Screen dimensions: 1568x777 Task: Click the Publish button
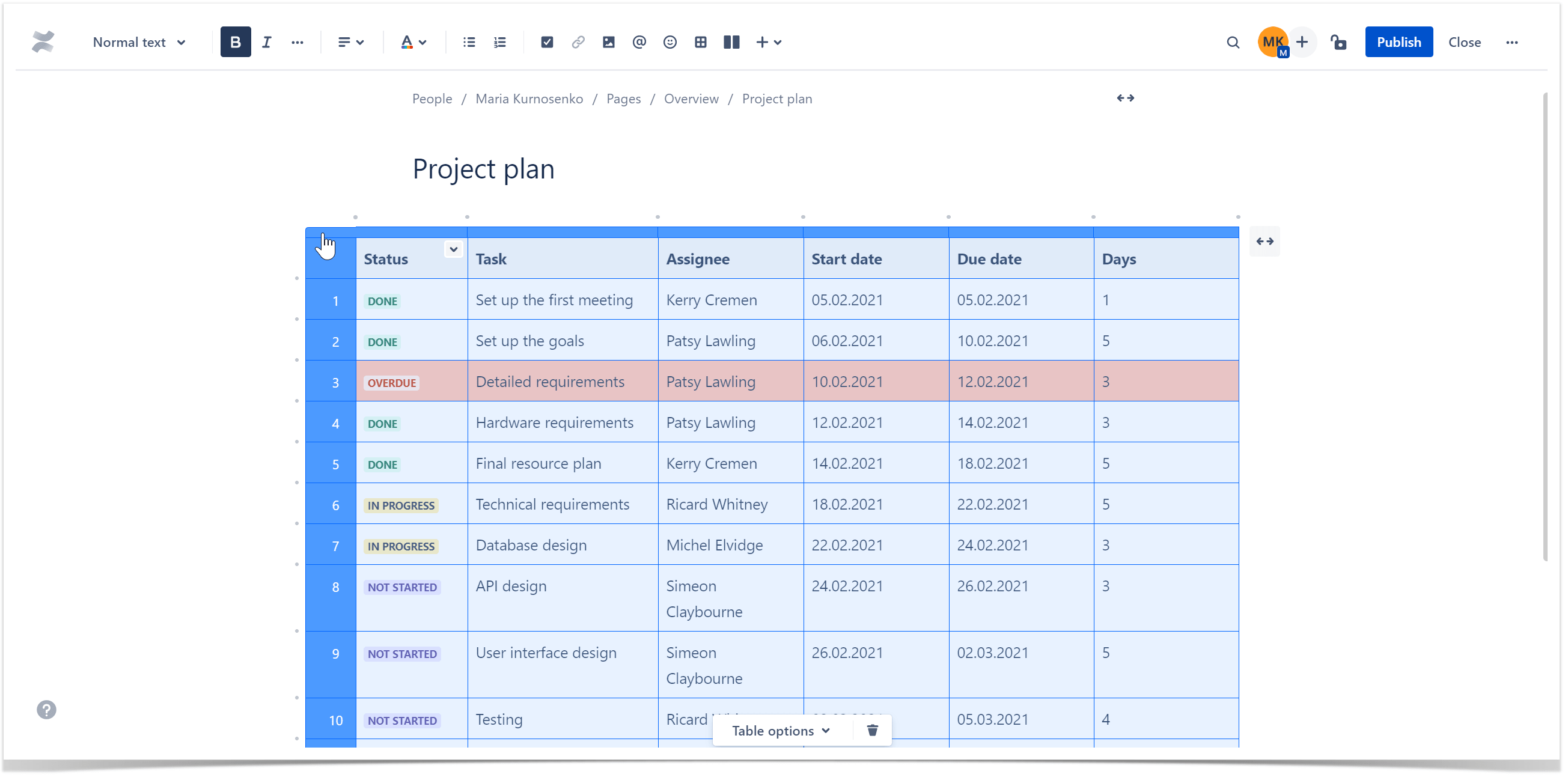[x=1399, y=42]
